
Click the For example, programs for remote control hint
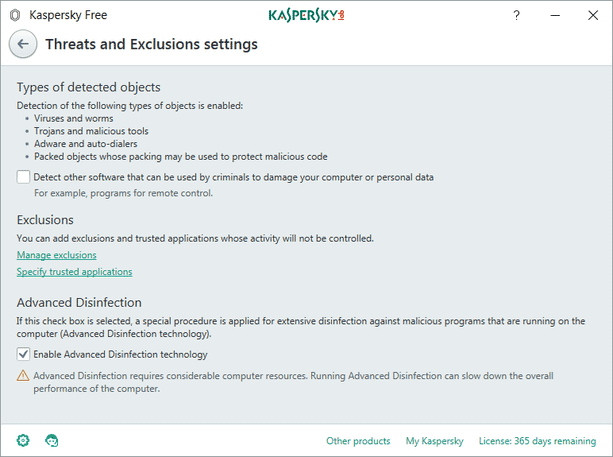pos(123,193)
